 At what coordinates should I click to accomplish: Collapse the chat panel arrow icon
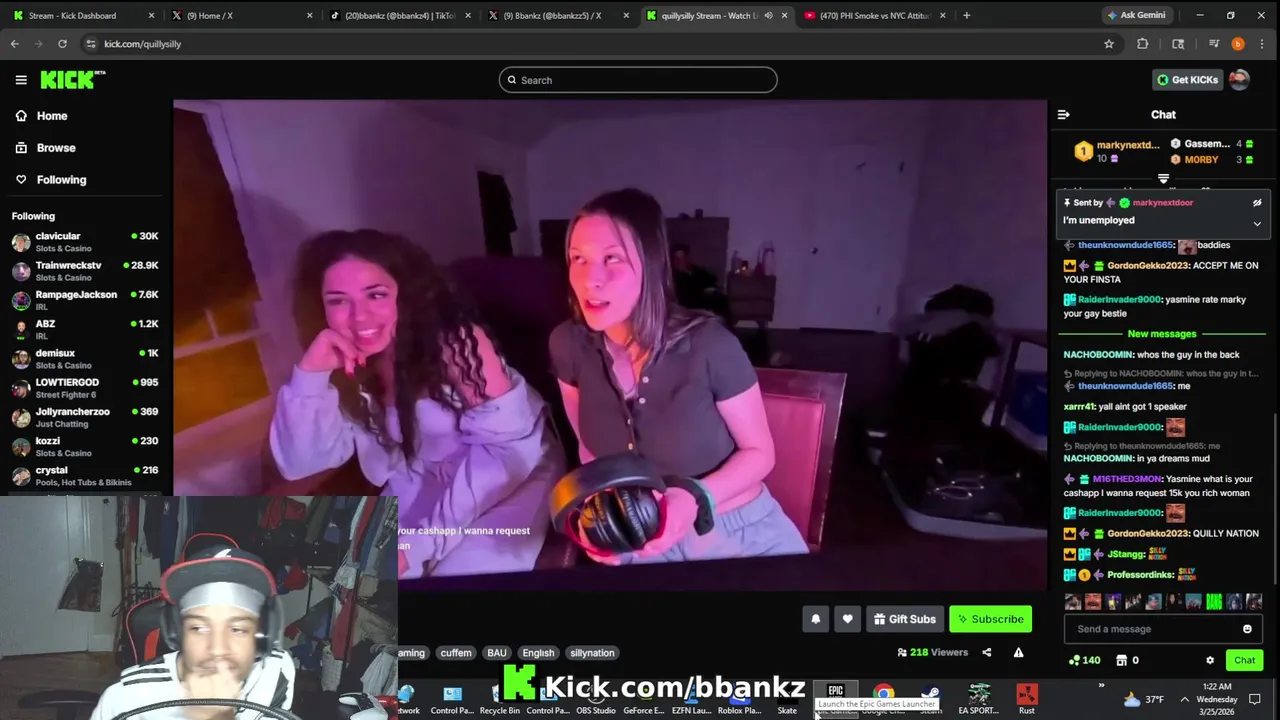click(1063, 115)
